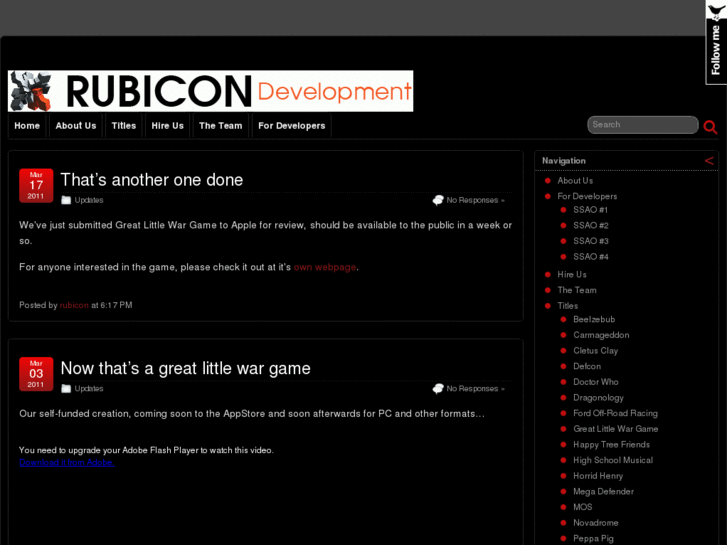Click folder icon beside first post's Updates
This screenshot has height=545, width=727.
click(66, 200)
